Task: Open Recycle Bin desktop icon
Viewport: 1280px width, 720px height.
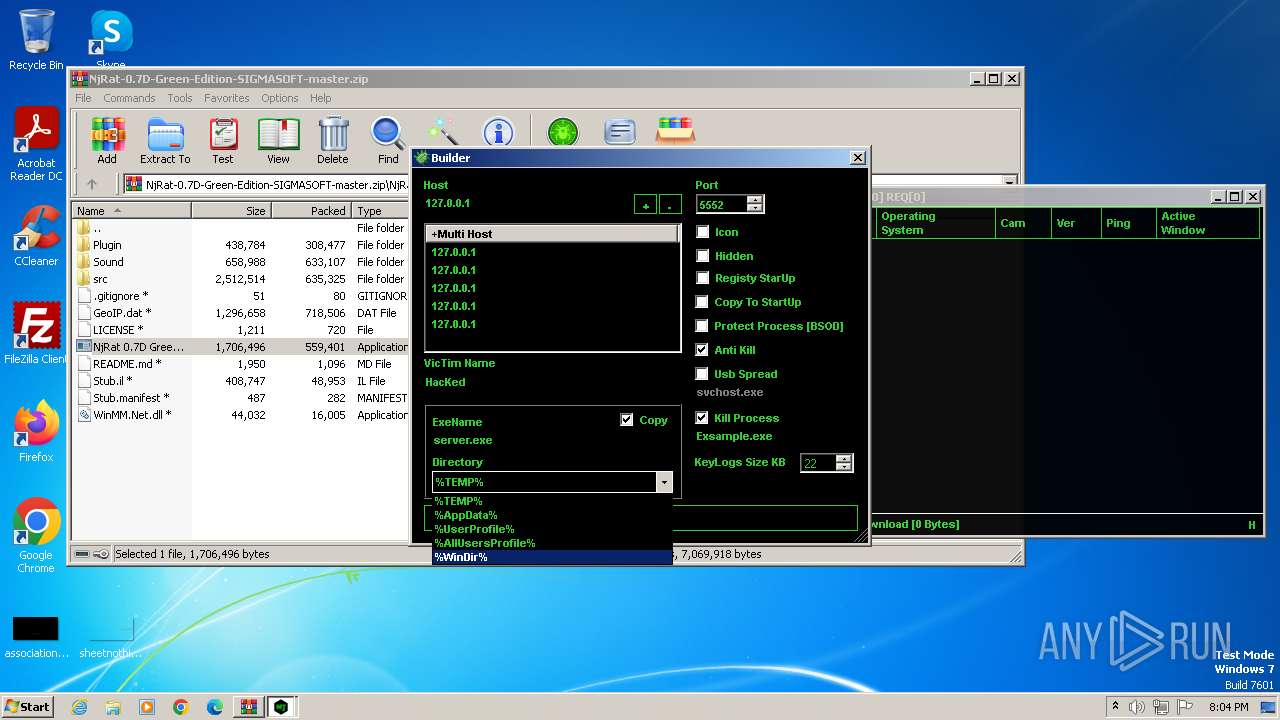Action: (x=36, y=39)
